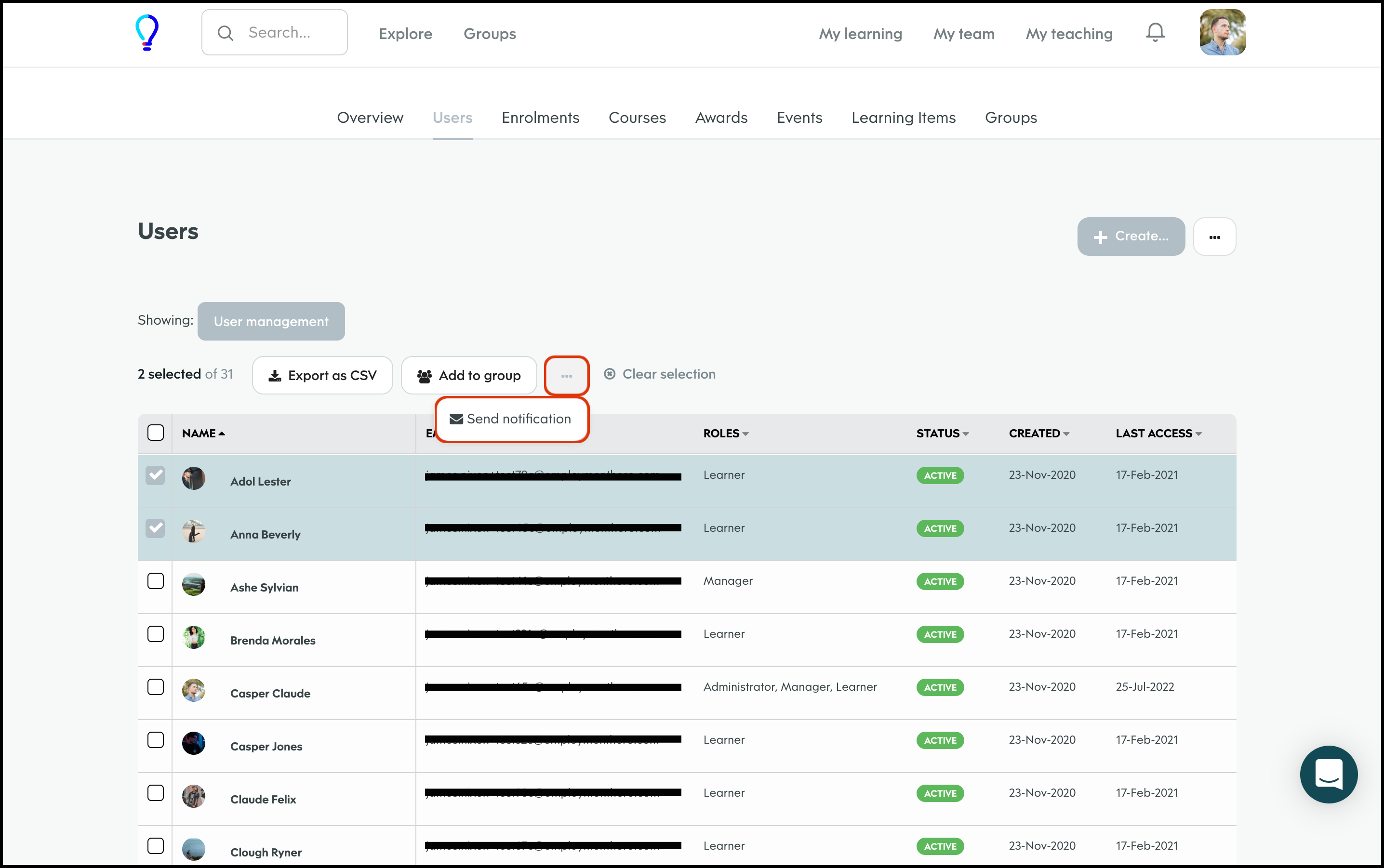Click 'Administrator, Manager, Learner' roles cell
1384x868 pixels.
tap(790, 686)
